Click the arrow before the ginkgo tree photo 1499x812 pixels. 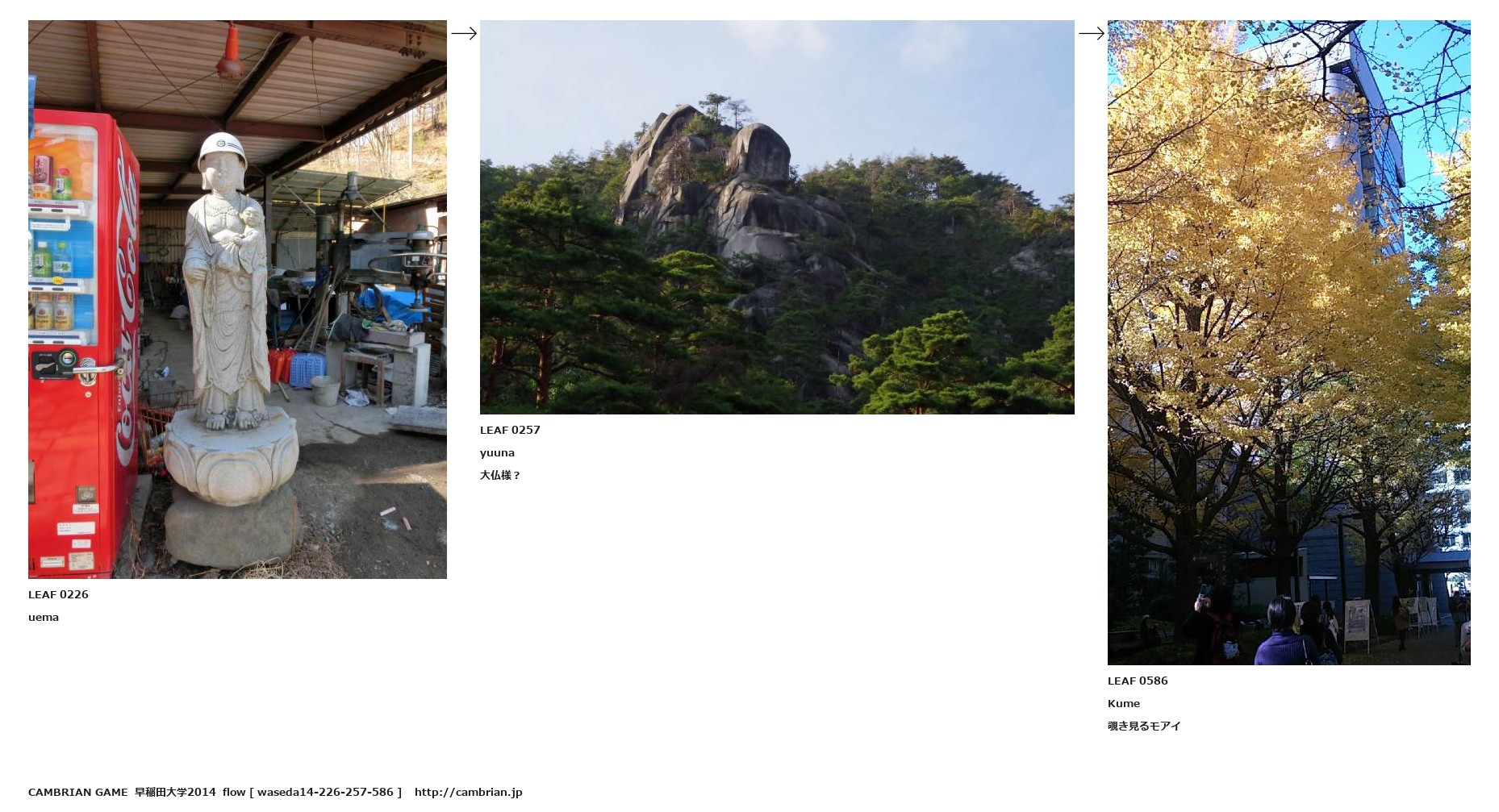[1092, 33]
